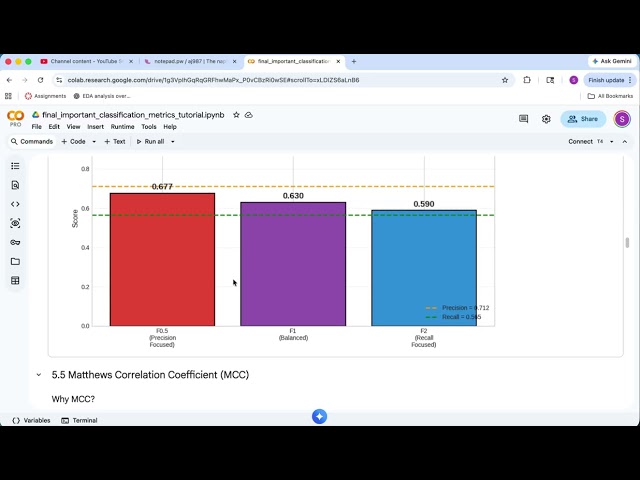Screen dimensions: 640x480
Task: Open the Terminal panel
Action: [79, 420]
